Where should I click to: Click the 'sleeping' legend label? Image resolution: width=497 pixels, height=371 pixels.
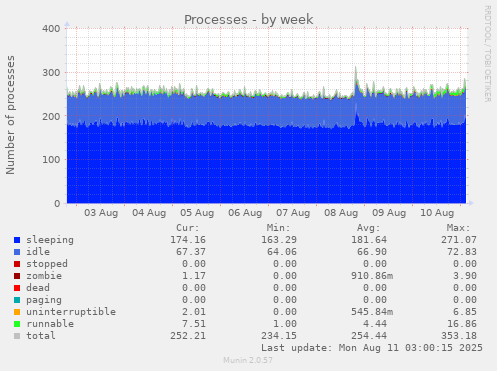[50, 240]
